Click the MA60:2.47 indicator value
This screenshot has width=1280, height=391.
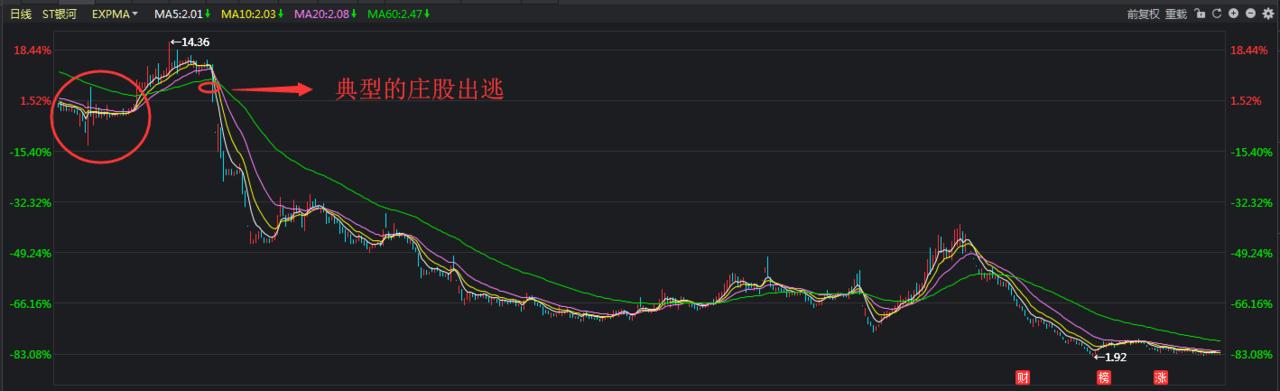[x=396, y=14]
